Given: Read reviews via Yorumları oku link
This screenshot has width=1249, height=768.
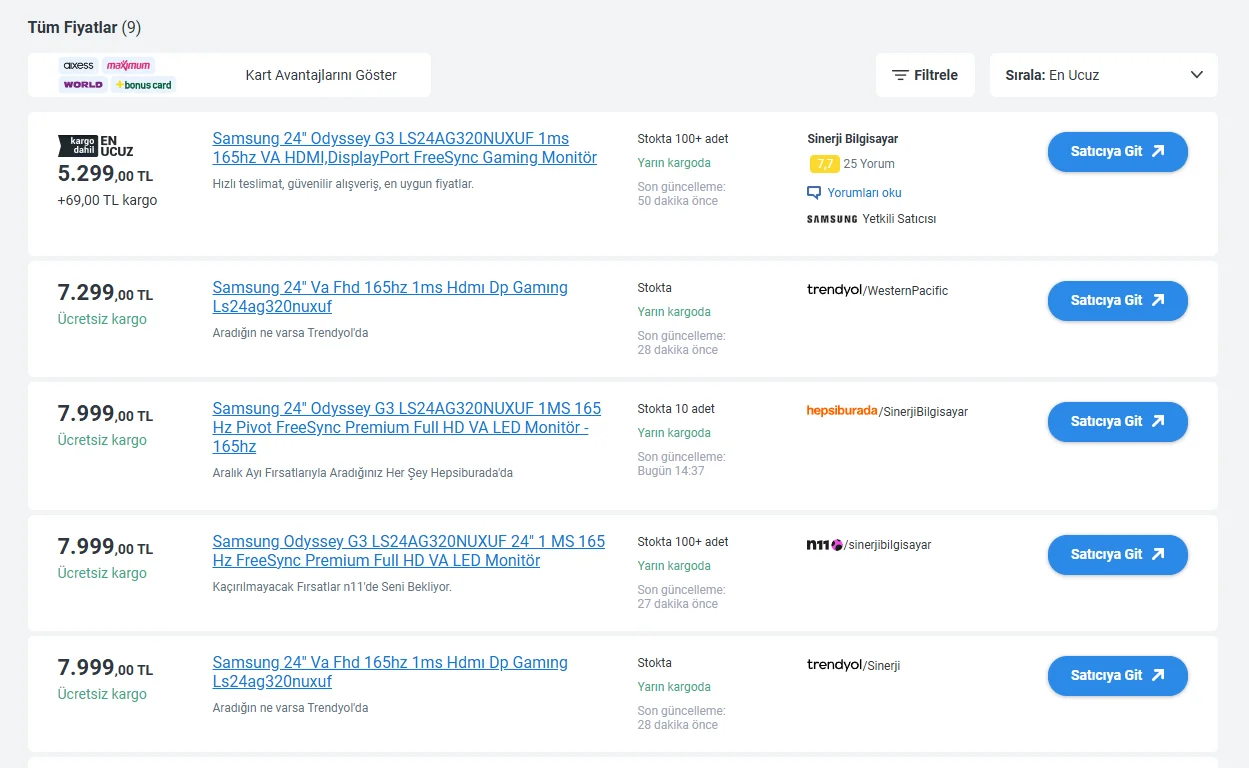Looking at the screenshot, I should (x=864, y=193).
